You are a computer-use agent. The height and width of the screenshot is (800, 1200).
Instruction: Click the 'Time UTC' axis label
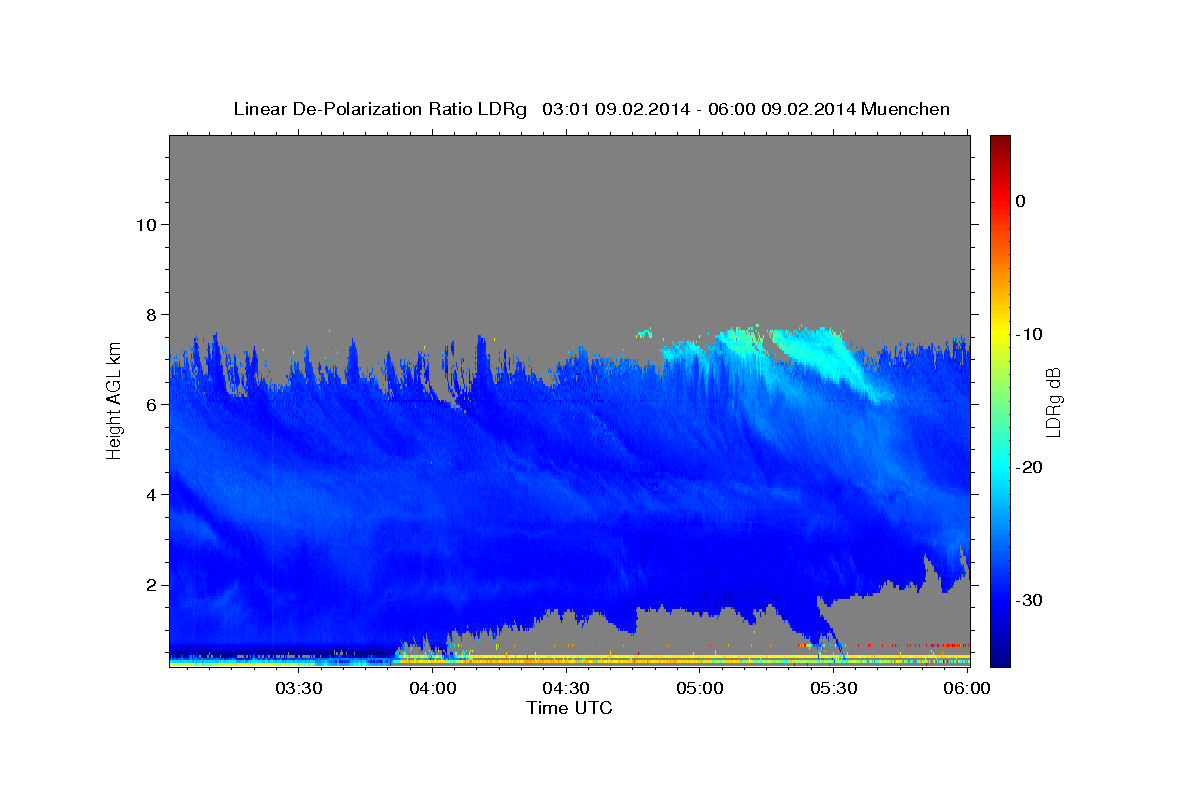click(x=569, y=708)
